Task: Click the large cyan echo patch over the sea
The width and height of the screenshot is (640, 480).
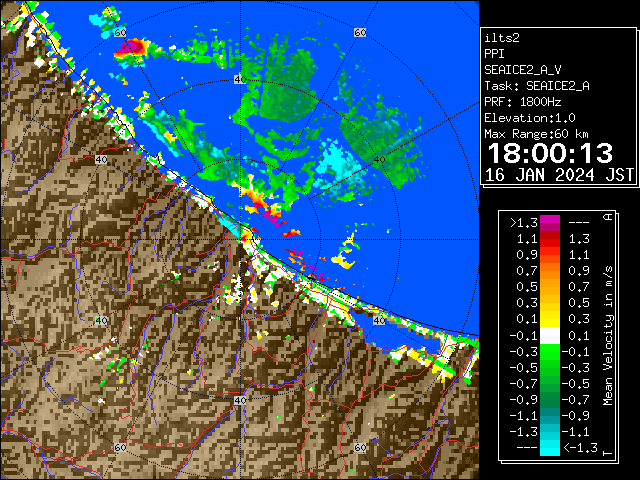Action: point(336,163)
